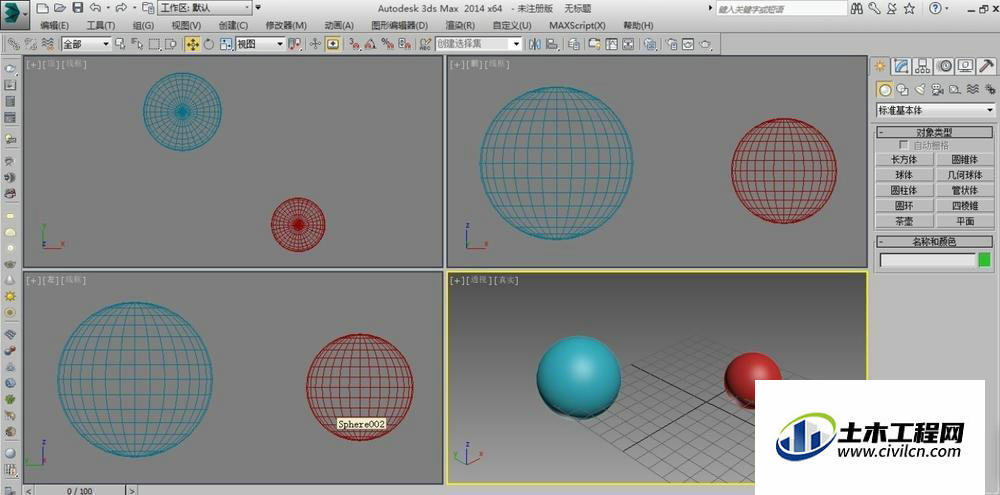Toggle Window/Crossing selection mode
Screen dimensions: 1000x495
[170, 44]
